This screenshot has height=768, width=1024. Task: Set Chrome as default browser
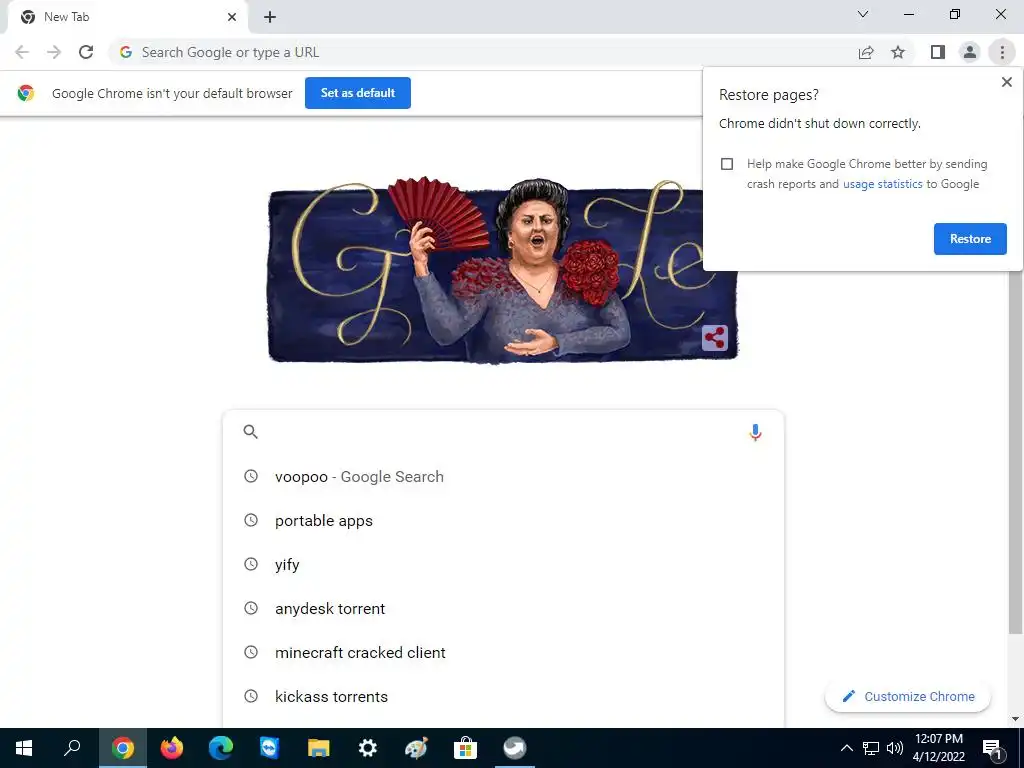358,93
